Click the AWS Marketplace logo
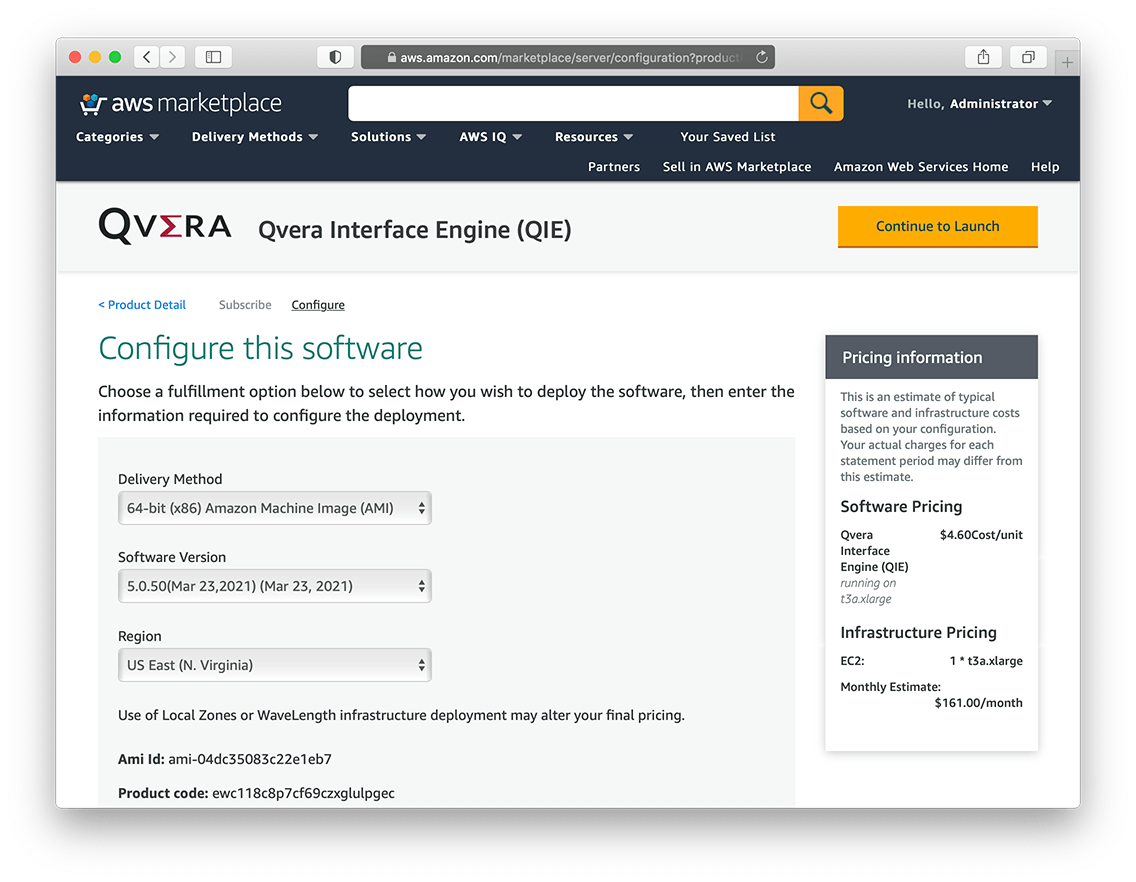 point(181,103)
